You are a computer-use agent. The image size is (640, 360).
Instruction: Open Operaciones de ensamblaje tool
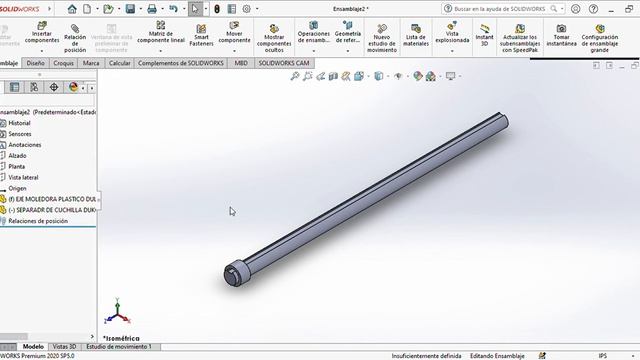(313, 32)
